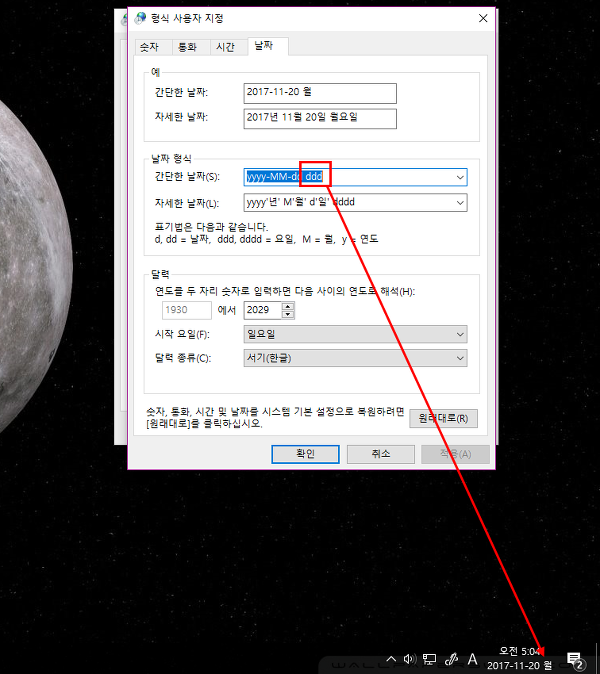This screenshot has width=600, height=674.
Task: Open the volume speaker tray icon
Action: (410, 659)
